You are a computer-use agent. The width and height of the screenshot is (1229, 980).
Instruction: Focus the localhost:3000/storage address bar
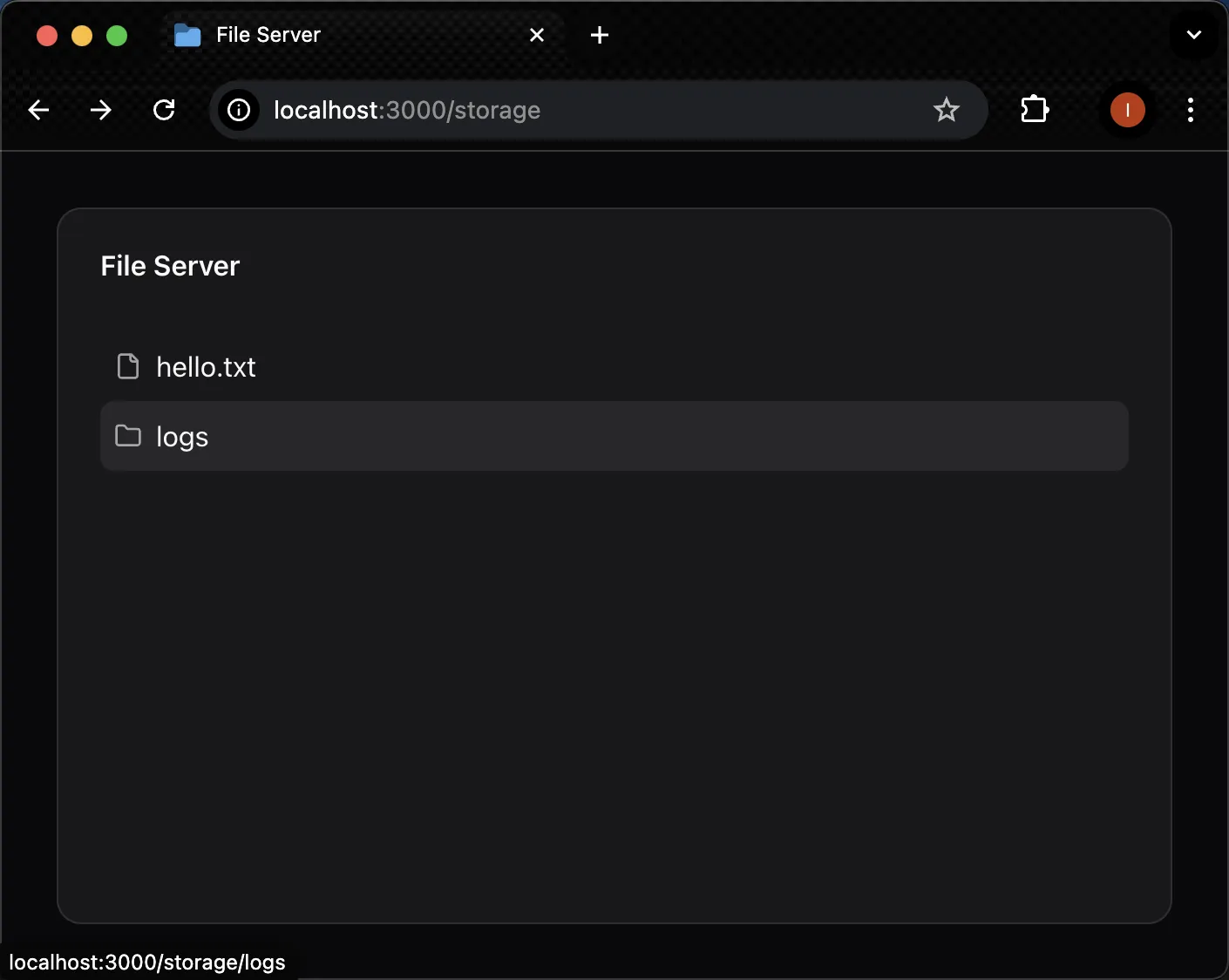[x=575, y=110]
